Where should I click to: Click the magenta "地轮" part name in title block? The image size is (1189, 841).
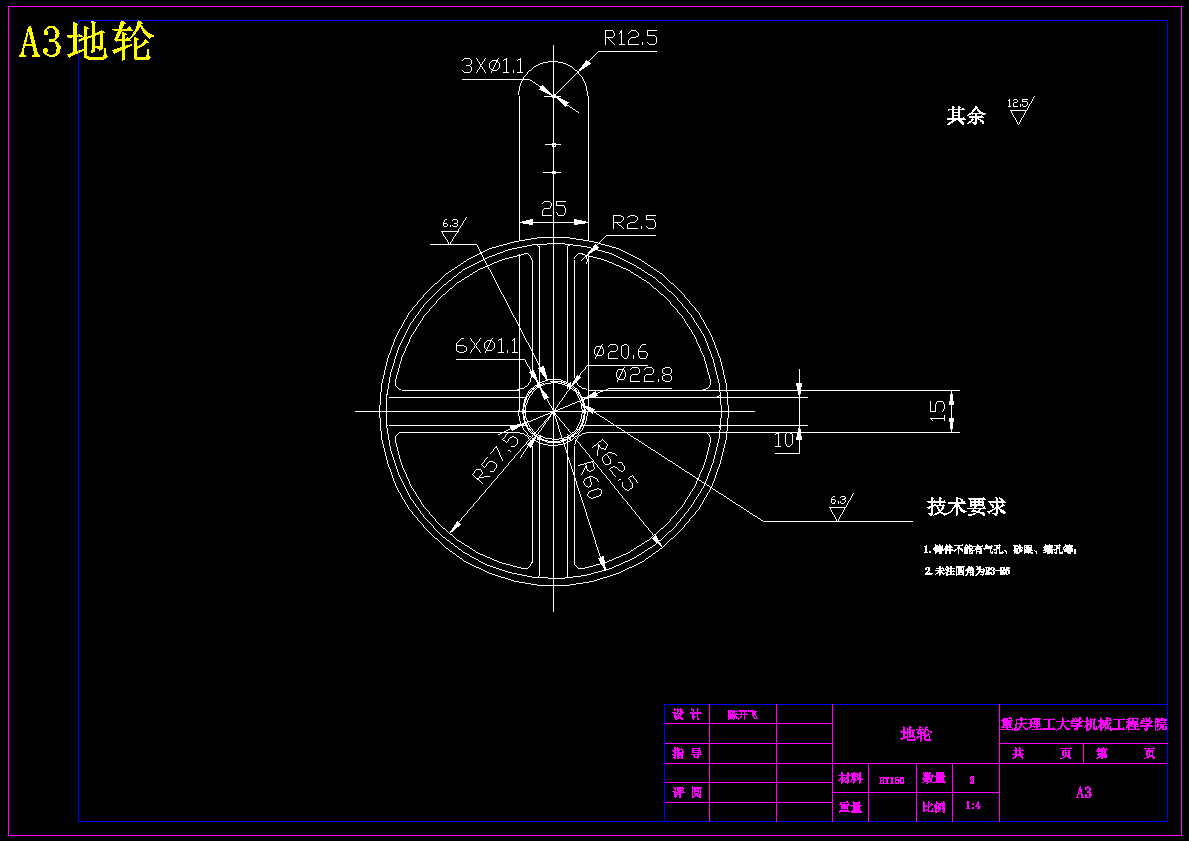(x=915, y=734)
